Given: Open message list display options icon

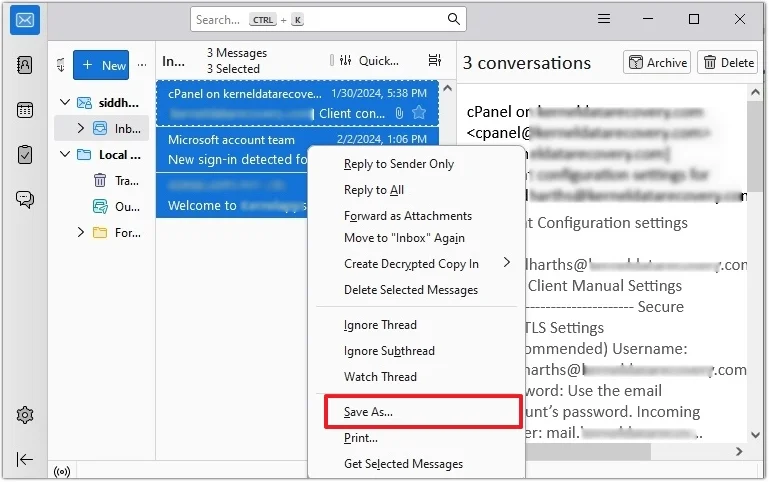Looking at the screenshot, I should click(x=435, y=60).
